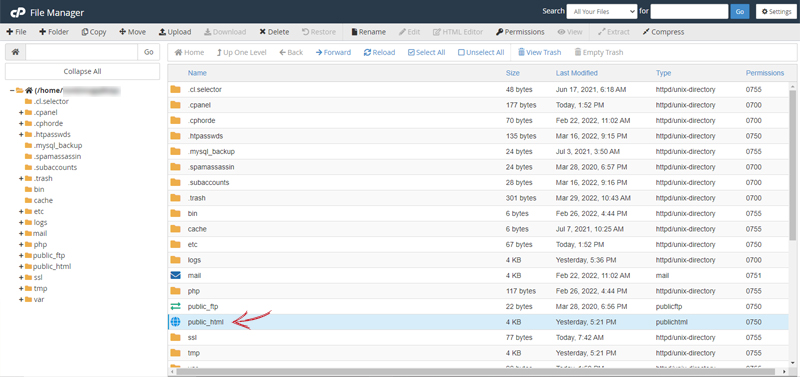The width and height of the screenshot is (800, 377).
Task: Select the .mysql_backup row in file list
Action: tap(479, 152)
